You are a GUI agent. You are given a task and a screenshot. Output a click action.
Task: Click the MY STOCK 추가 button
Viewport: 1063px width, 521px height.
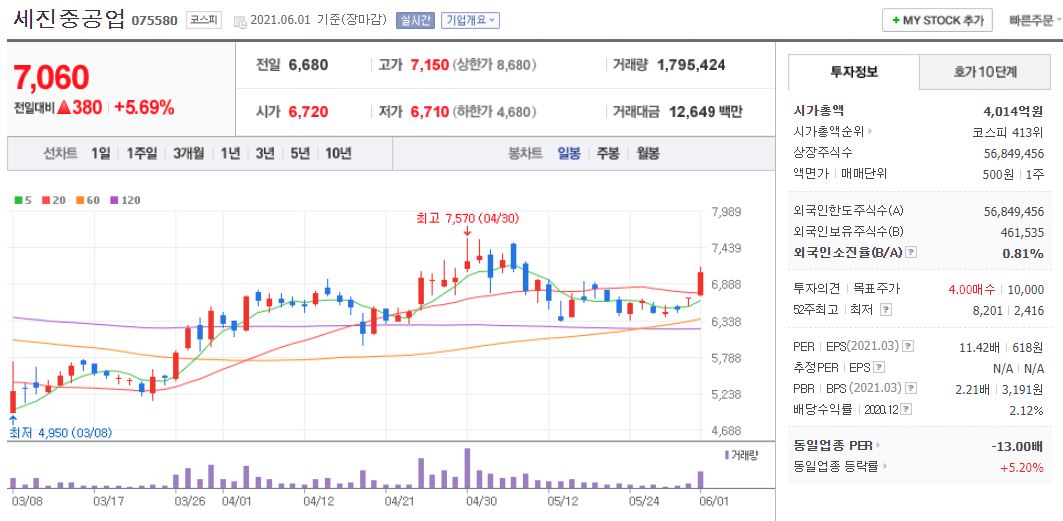point(938,20)
